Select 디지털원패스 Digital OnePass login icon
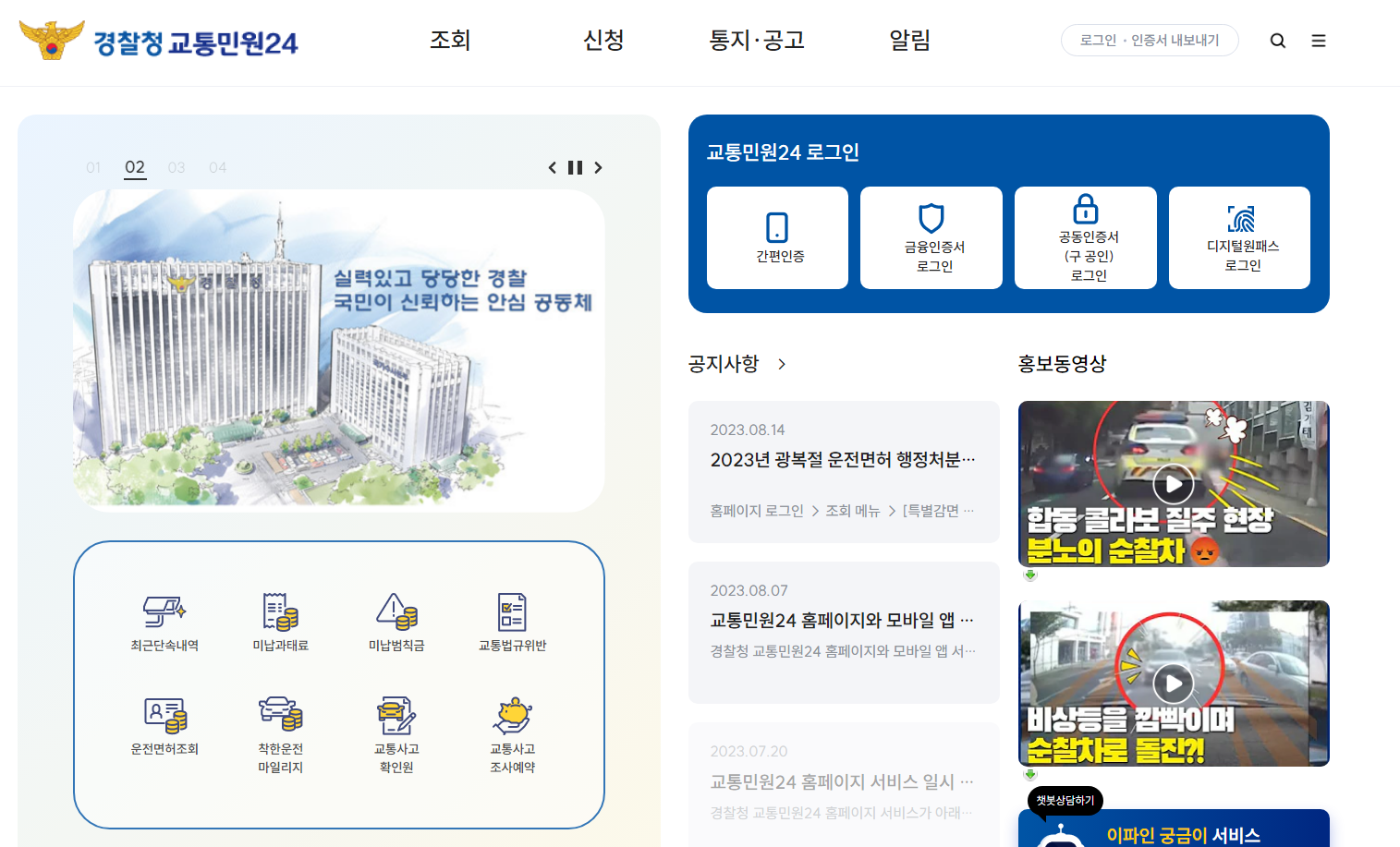This screenshot has width=1400, height=847. 1239,237
